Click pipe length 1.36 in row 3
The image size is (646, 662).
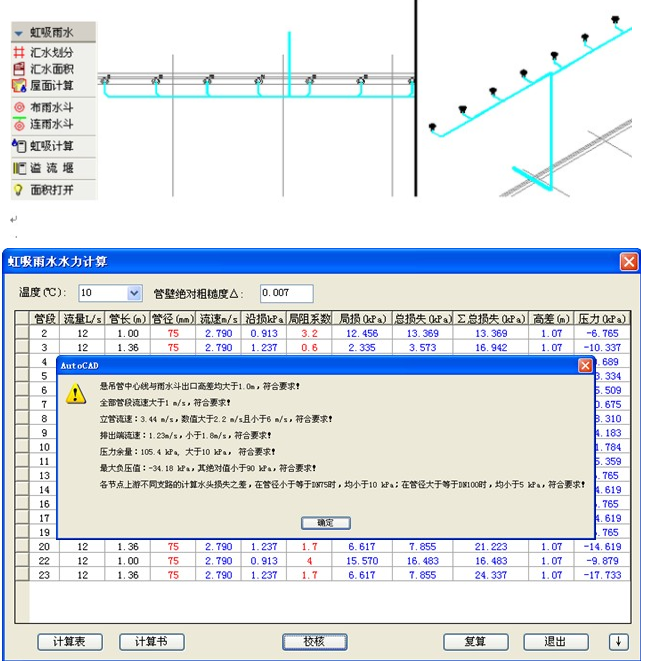click(x=128, y=347)
